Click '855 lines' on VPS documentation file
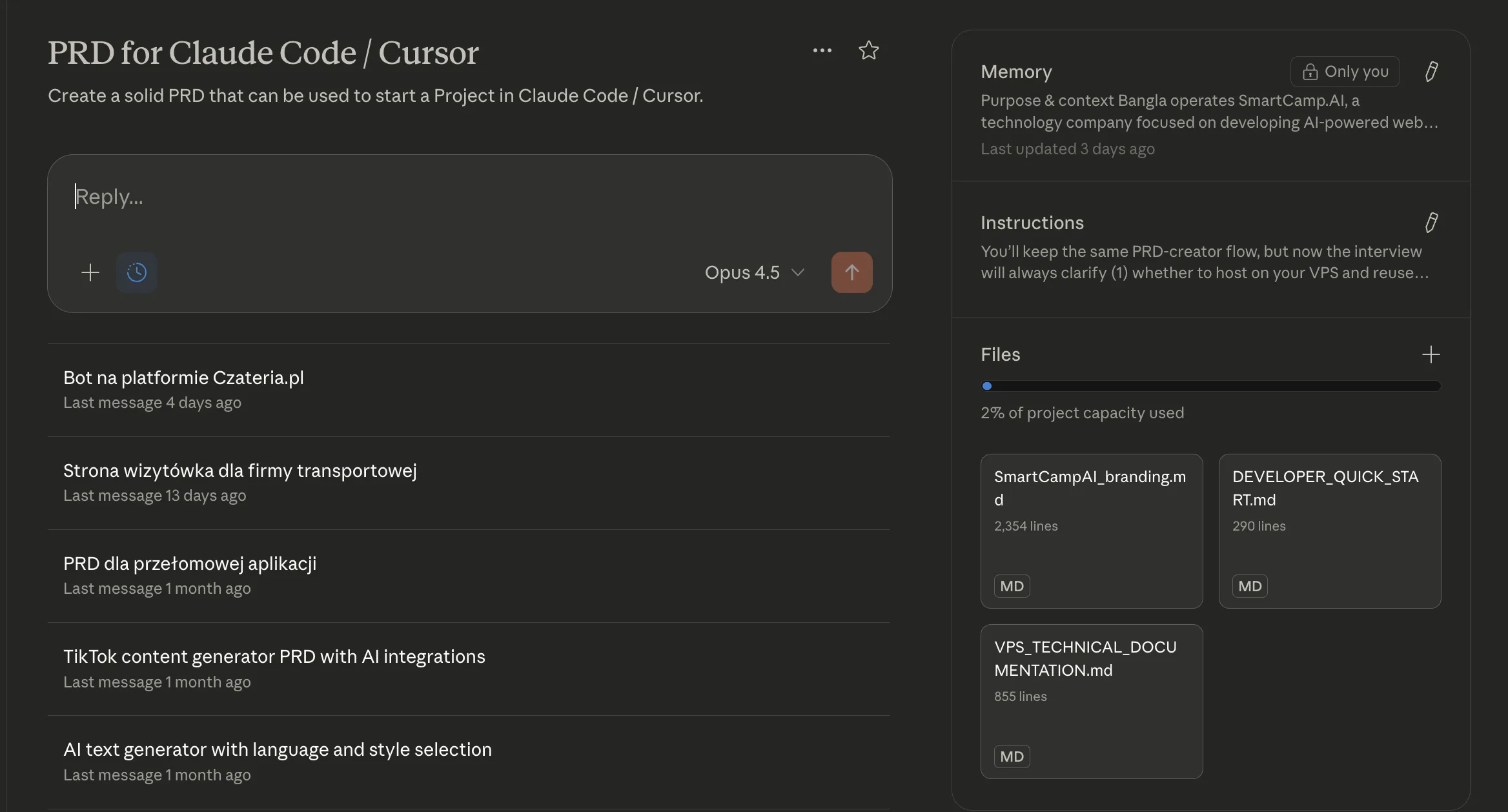 pos(1021,696)
